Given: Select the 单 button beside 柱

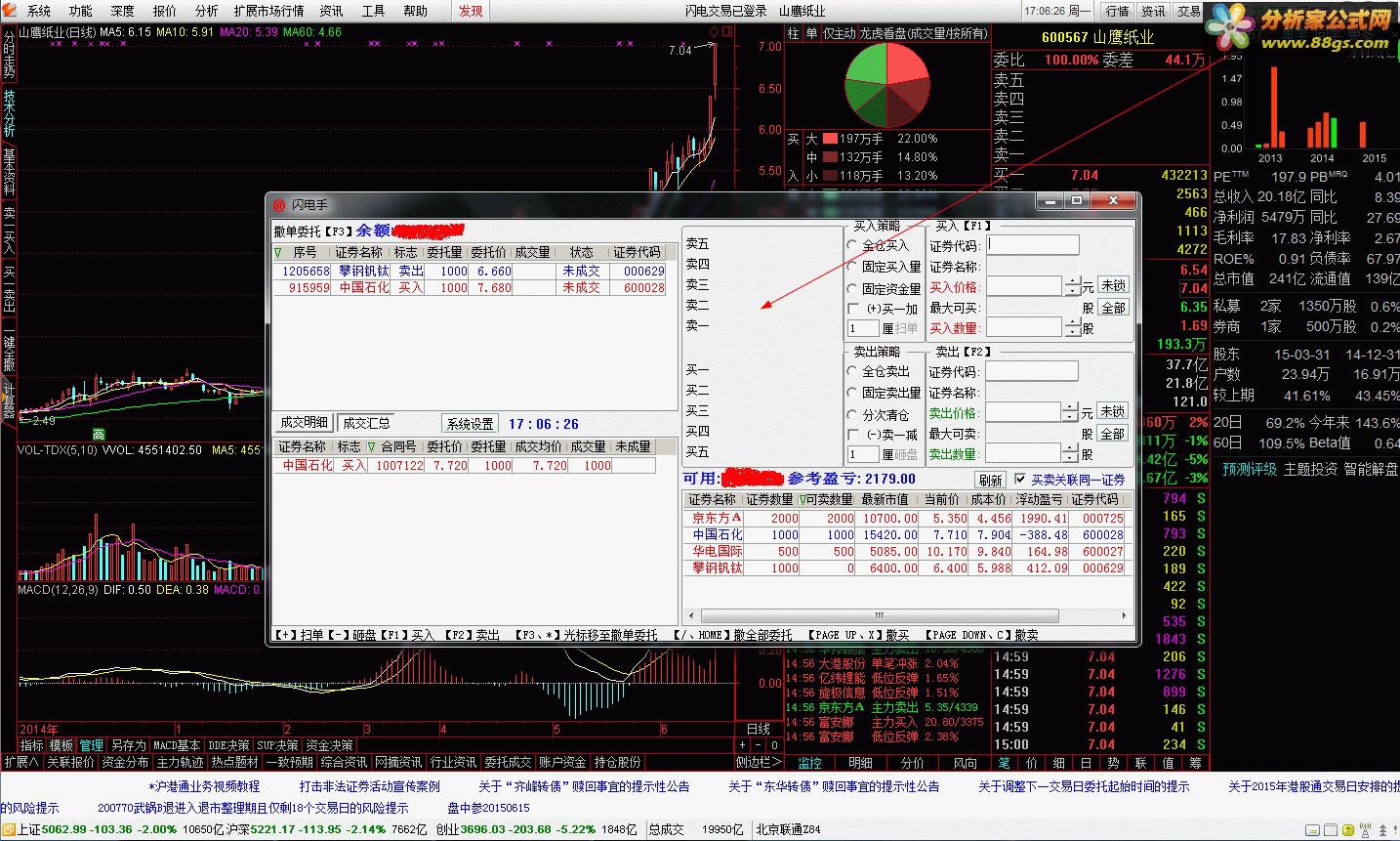Looking at the screenshot, I should tap(810, 34).
